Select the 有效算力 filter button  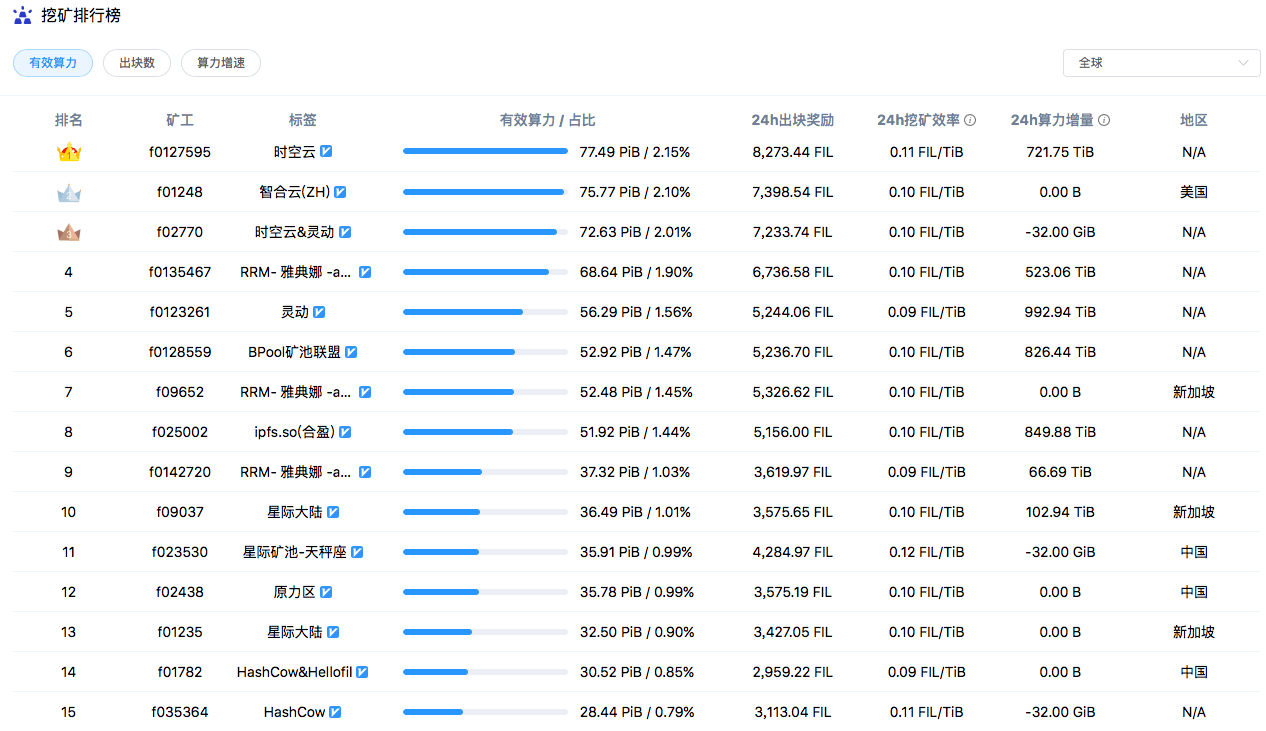click(x=52, y=62)
